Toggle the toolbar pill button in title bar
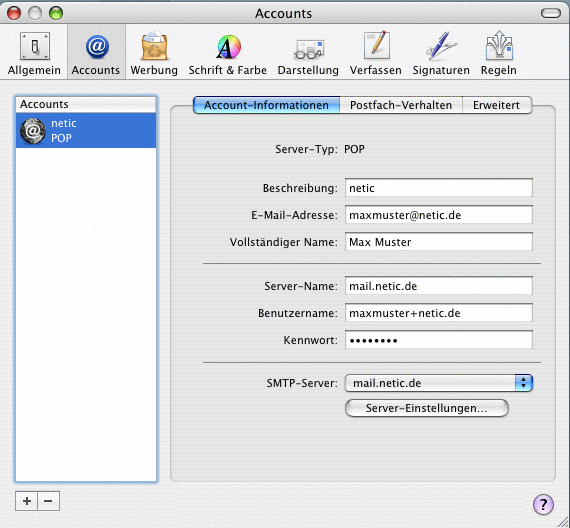 pyautogui.click(x=551, y=13)
